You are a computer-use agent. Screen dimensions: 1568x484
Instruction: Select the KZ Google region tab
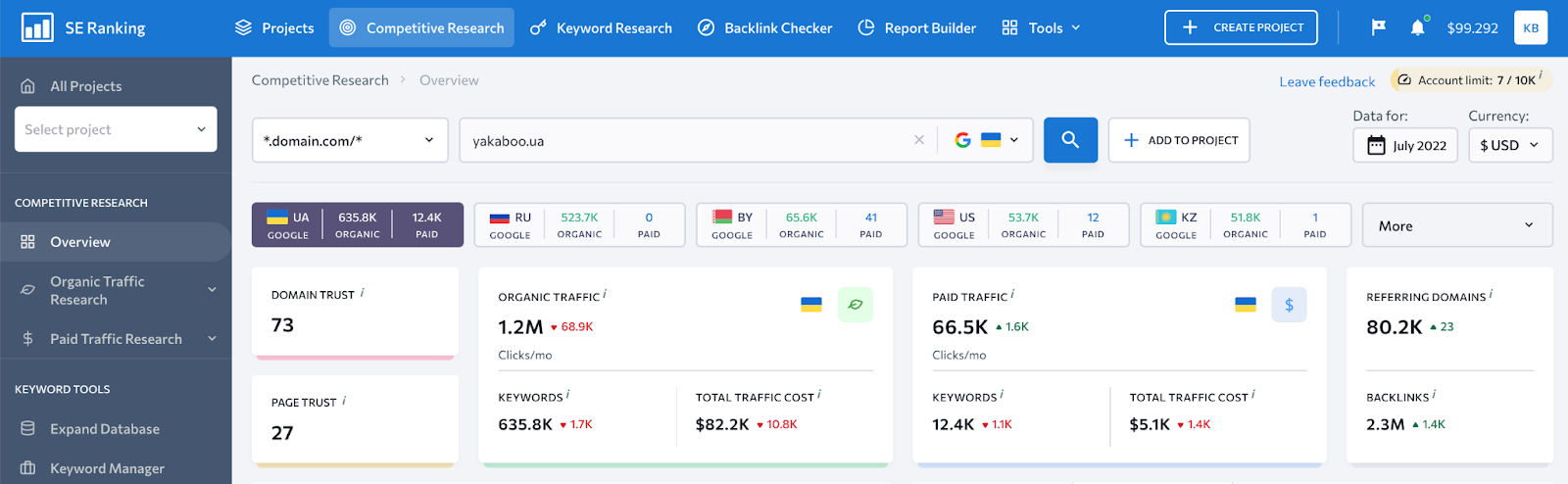click(1246, 224)
